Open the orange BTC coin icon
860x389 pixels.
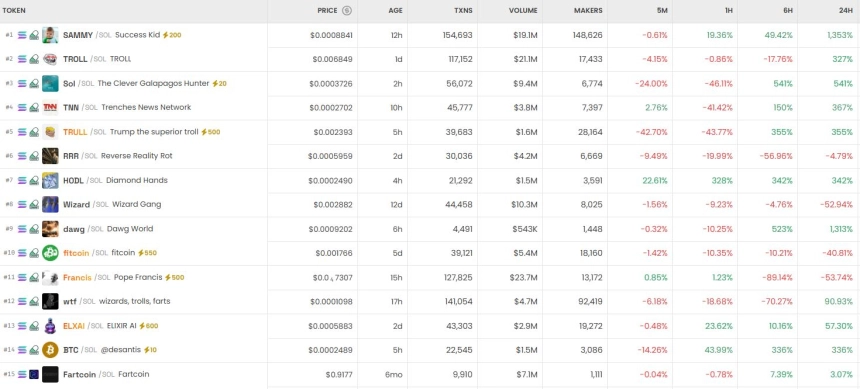tap(50, 349)
